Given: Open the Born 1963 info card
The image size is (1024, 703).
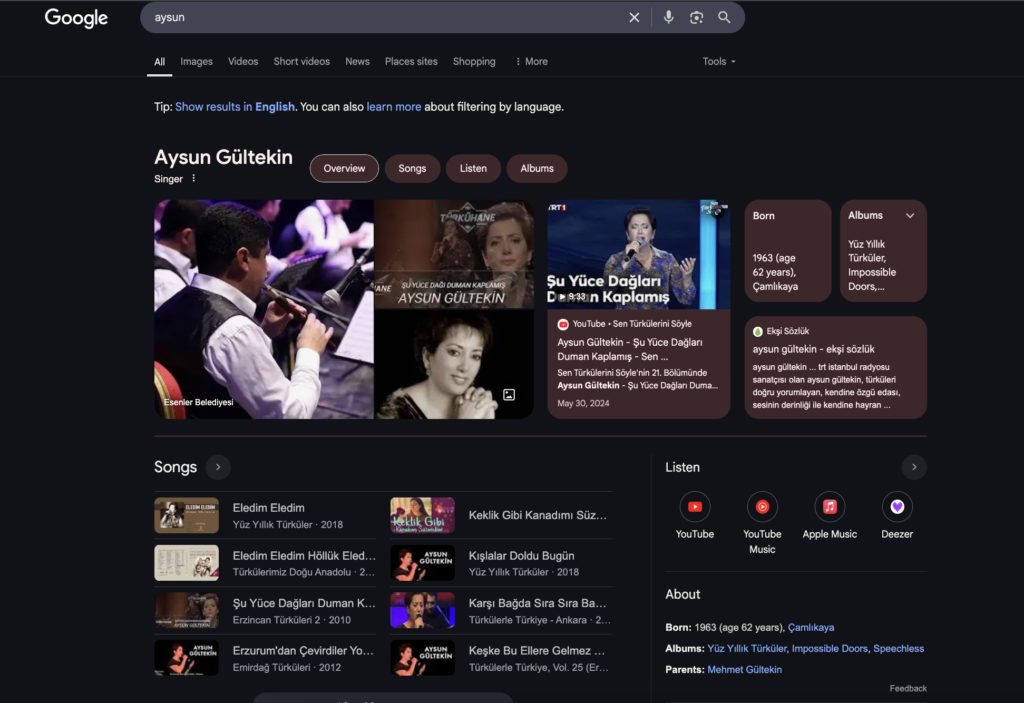Looking at the screenshot, I should click(788, 251).
